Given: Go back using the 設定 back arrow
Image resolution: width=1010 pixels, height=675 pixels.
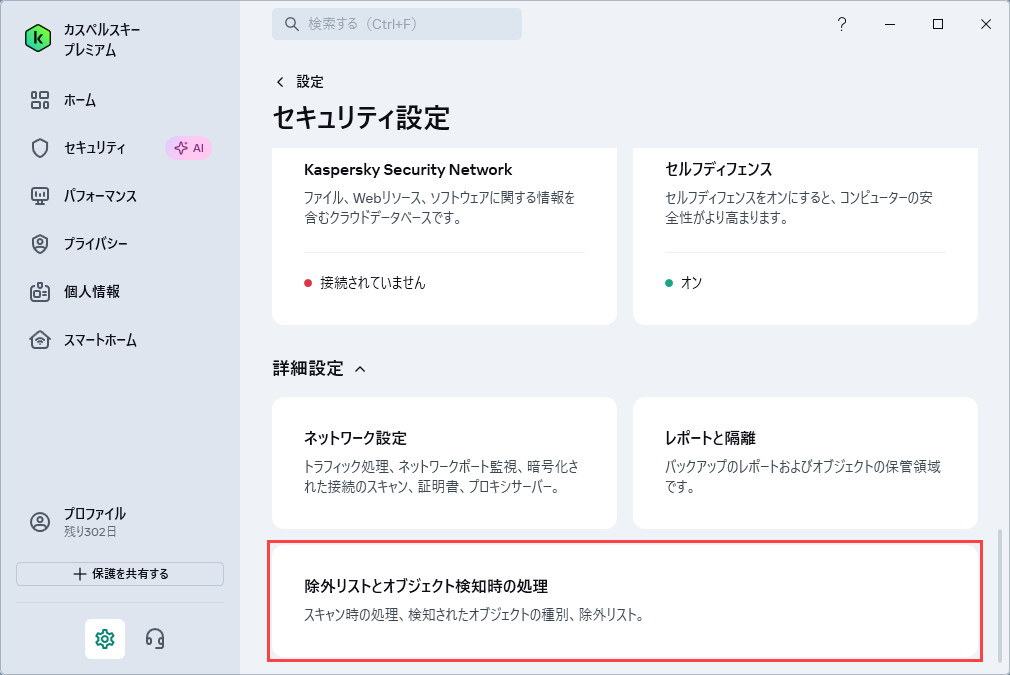Looking at the screenshot, I should point(280,82).
